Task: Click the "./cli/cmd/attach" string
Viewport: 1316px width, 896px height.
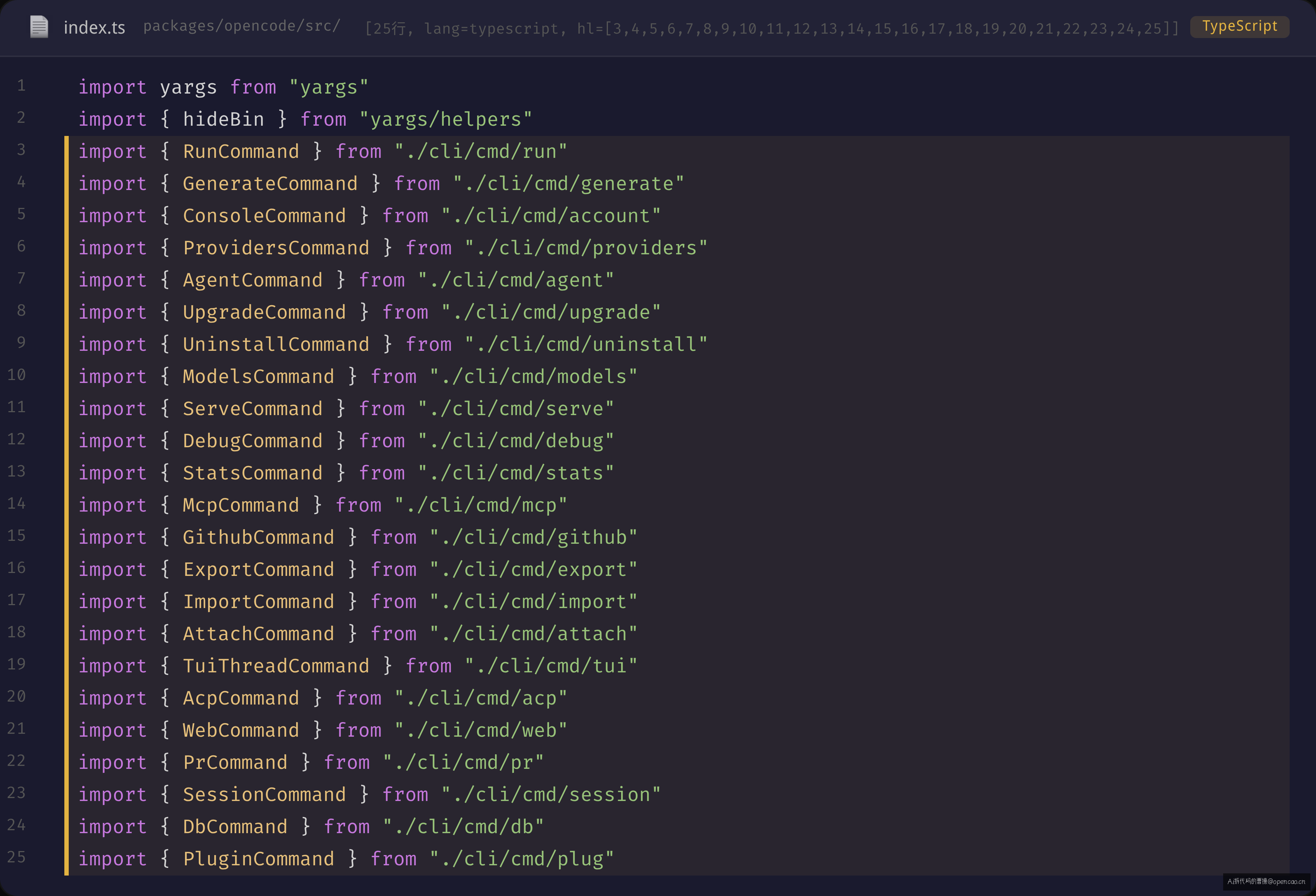Action: (x=533, y=634)
